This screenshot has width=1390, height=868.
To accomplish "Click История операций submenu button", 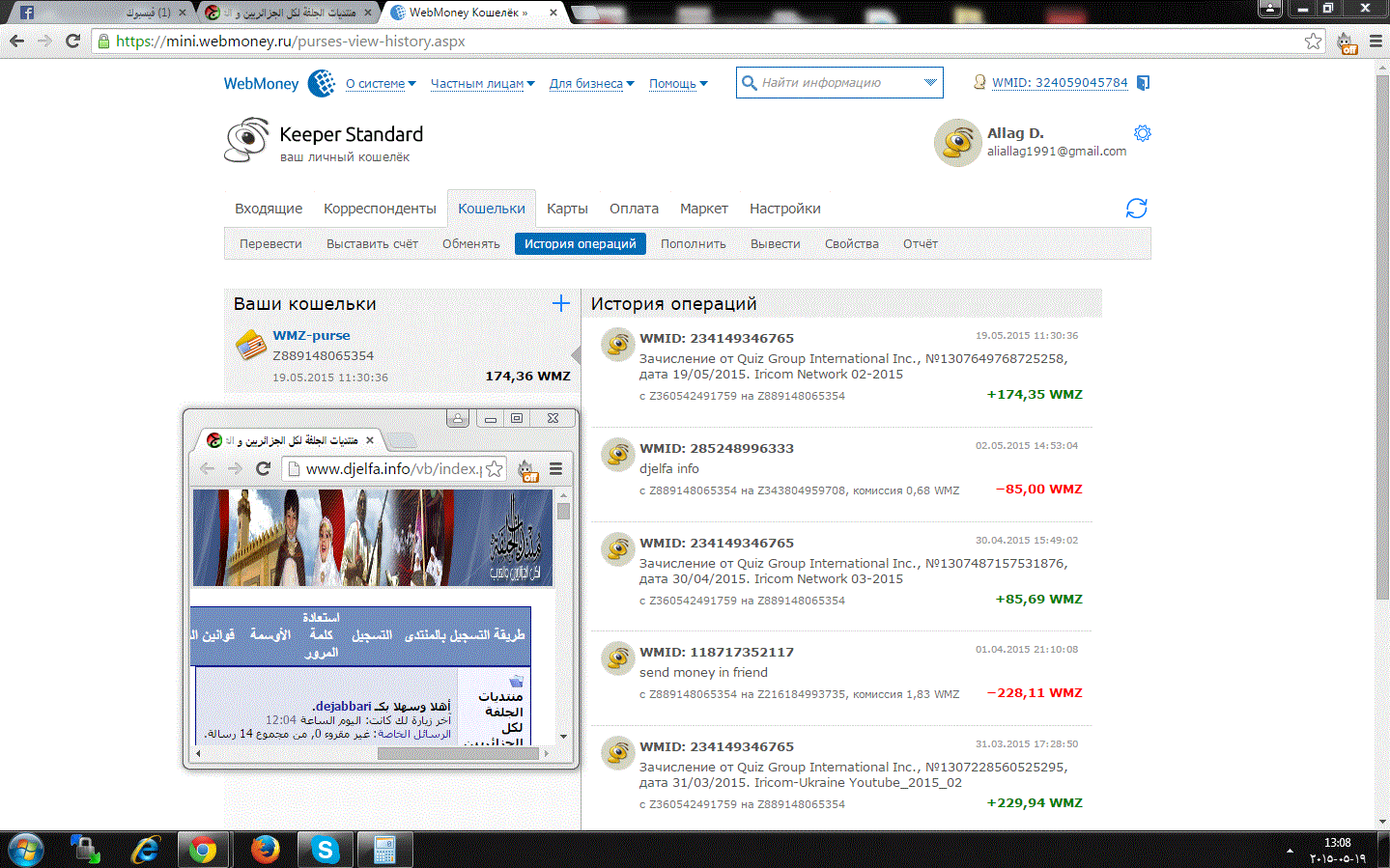I will click(x=581, y=244).
